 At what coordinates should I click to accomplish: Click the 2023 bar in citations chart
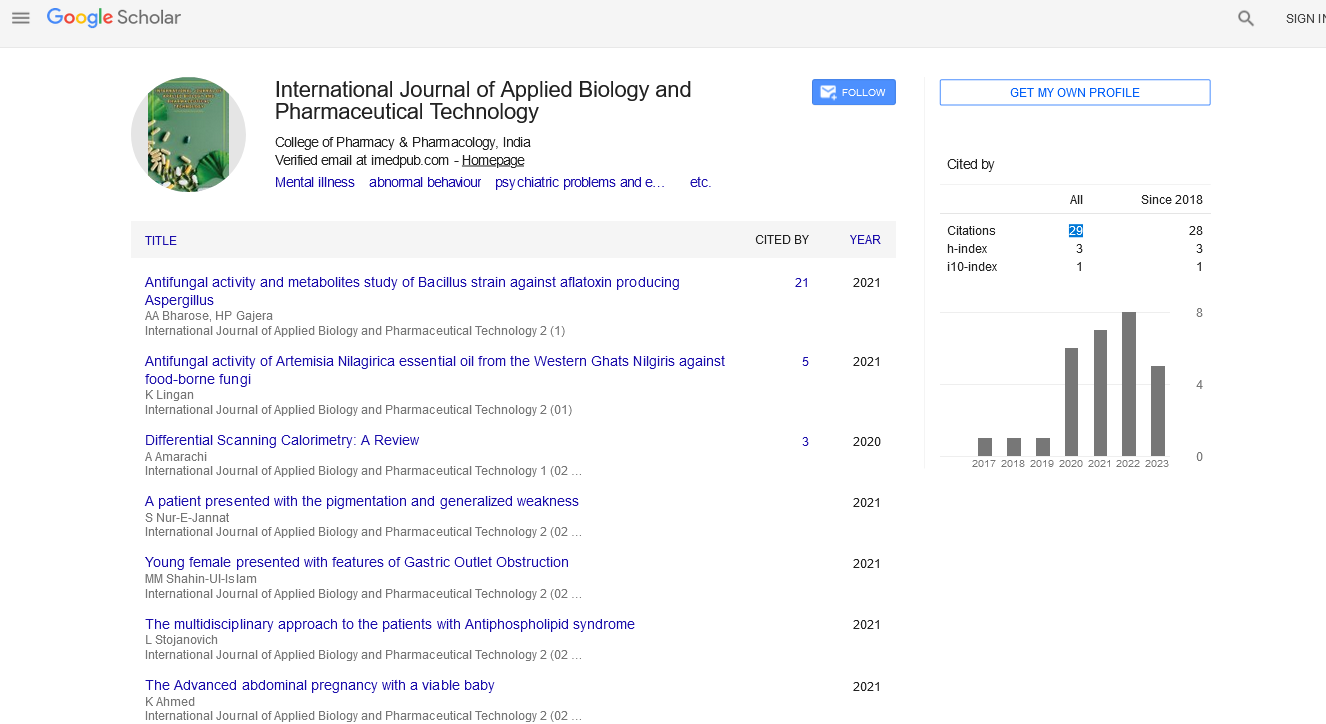click(1157, 411)
